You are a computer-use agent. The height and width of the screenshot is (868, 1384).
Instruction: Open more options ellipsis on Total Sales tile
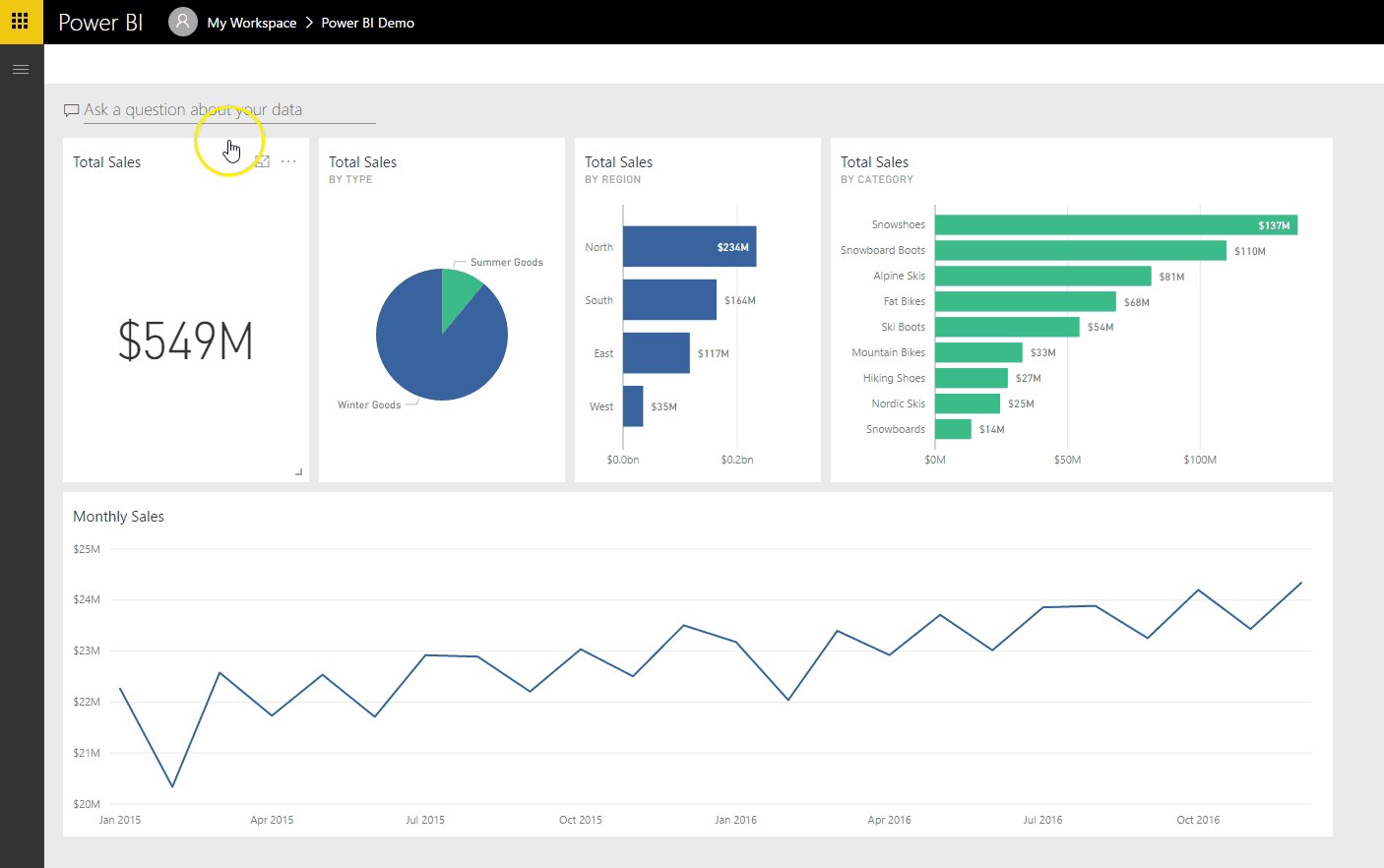[x=288, y=161]
